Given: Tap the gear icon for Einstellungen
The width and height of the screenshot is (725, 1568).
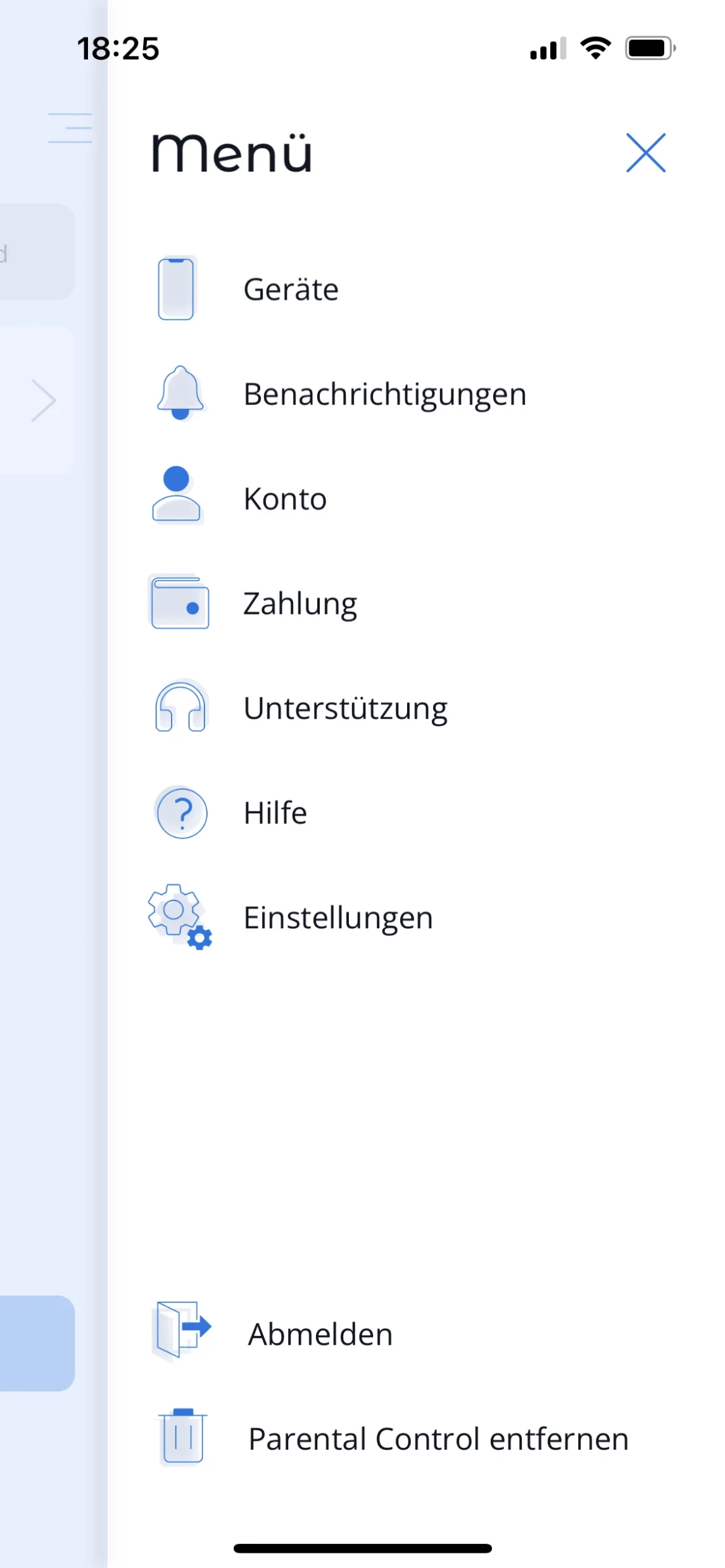Looking at the screenshot, I should click(179, 916).
